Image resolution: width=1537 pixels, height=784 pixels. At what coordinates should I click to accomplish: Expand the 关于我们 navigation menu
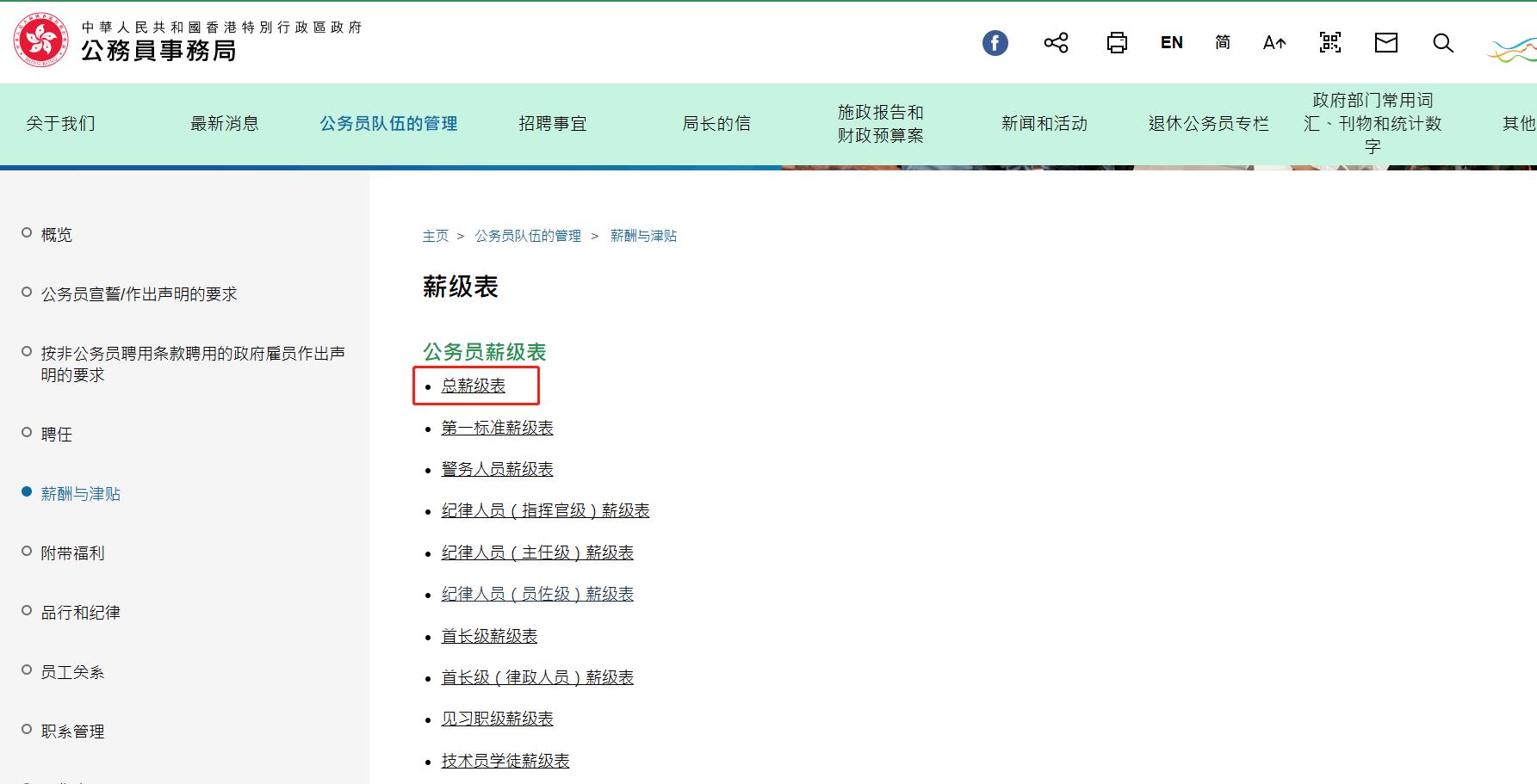click(x=59, y=123)
